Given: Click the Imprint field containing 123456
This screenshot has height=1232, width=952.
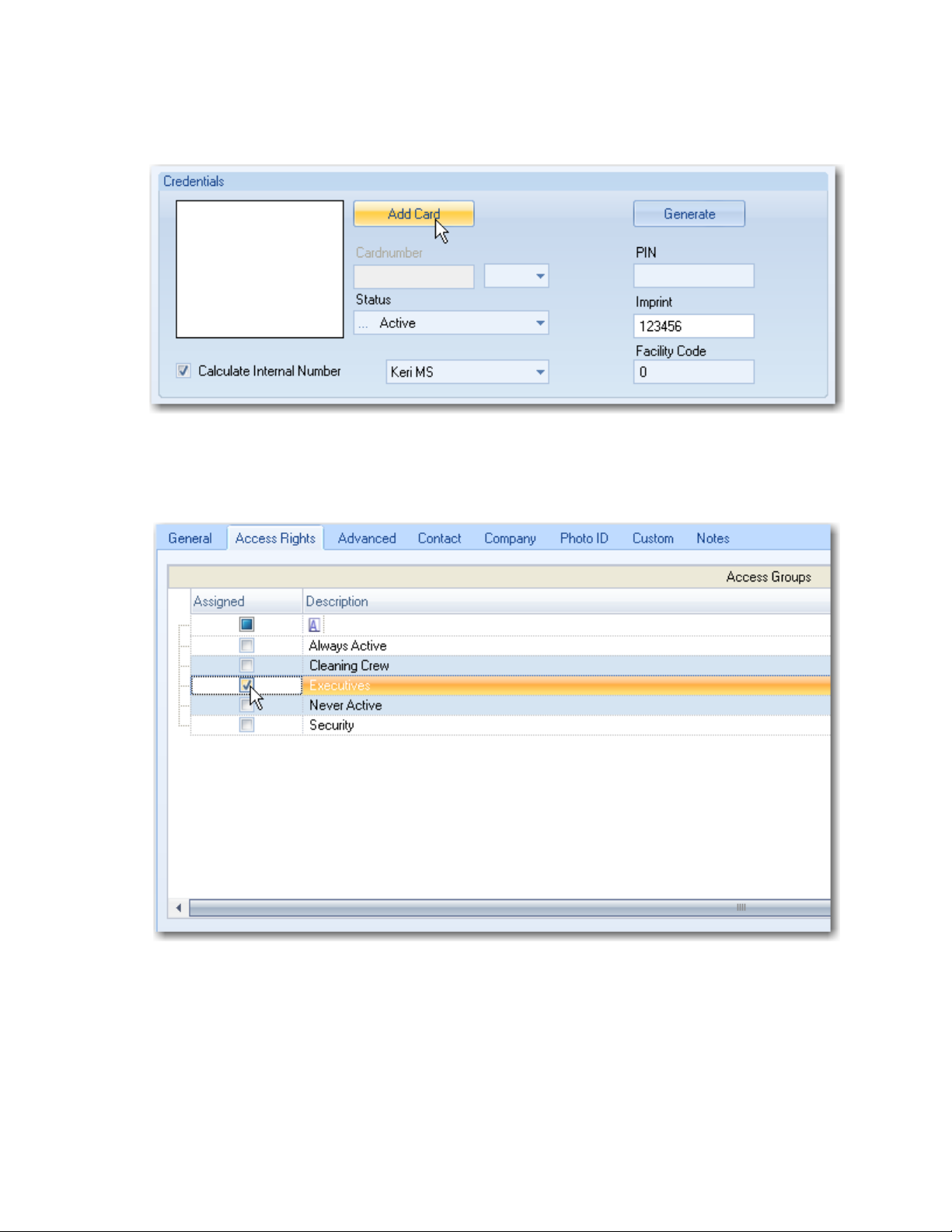Looking at the screenshot, I should (x=693, y=326).
